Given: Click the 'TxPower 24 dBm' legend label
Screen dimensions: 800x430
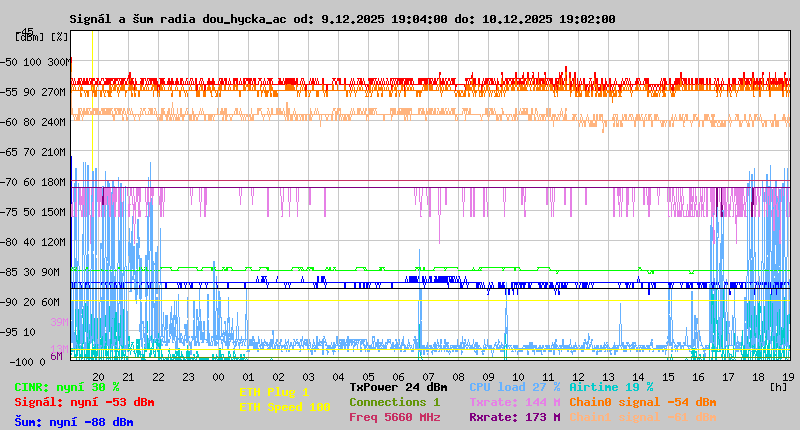Looking at the screenshot, I should tap(398, 387).
